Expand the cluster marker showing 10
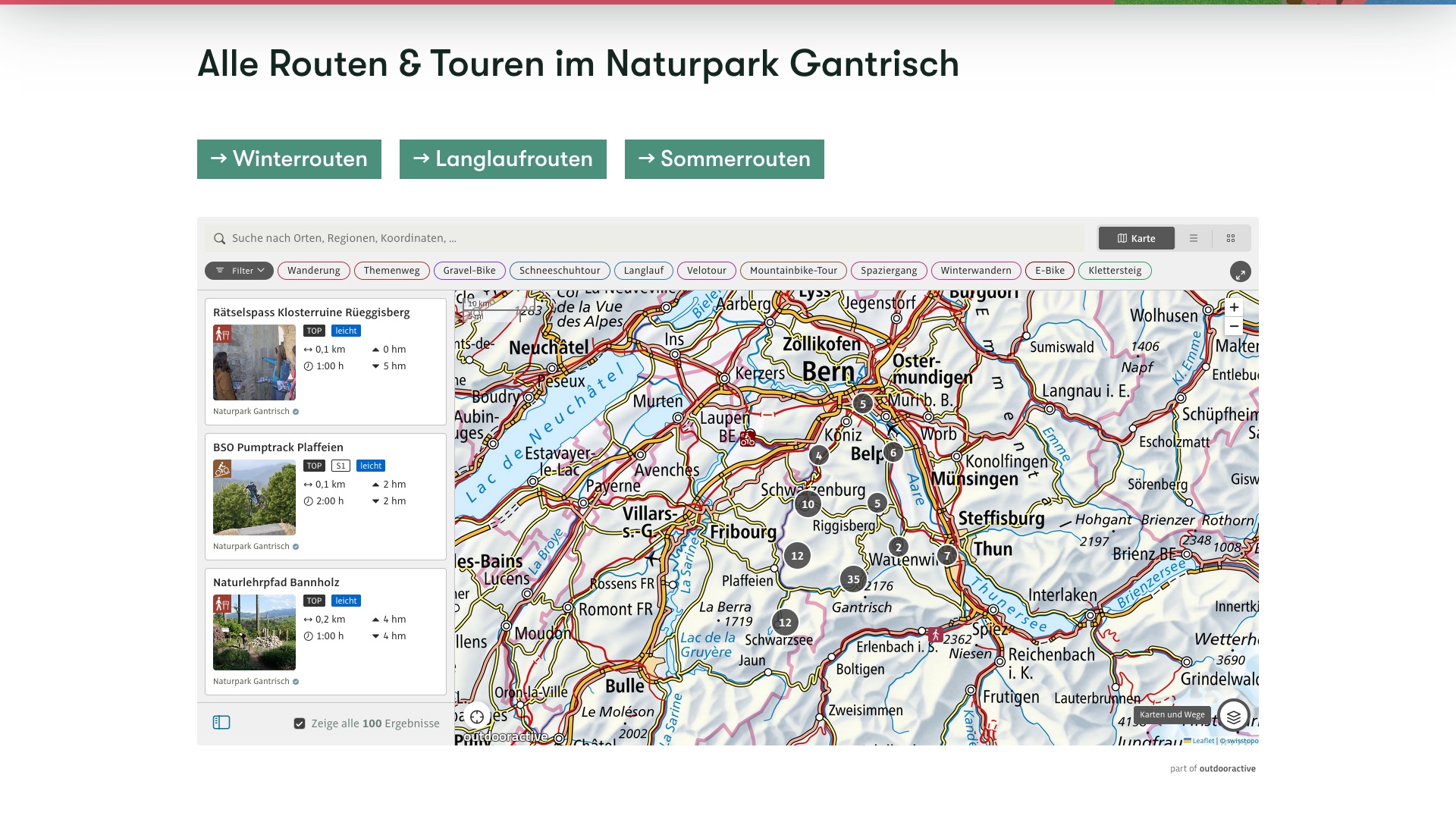Screen dimensions: 1456x819 coord(808,504)
